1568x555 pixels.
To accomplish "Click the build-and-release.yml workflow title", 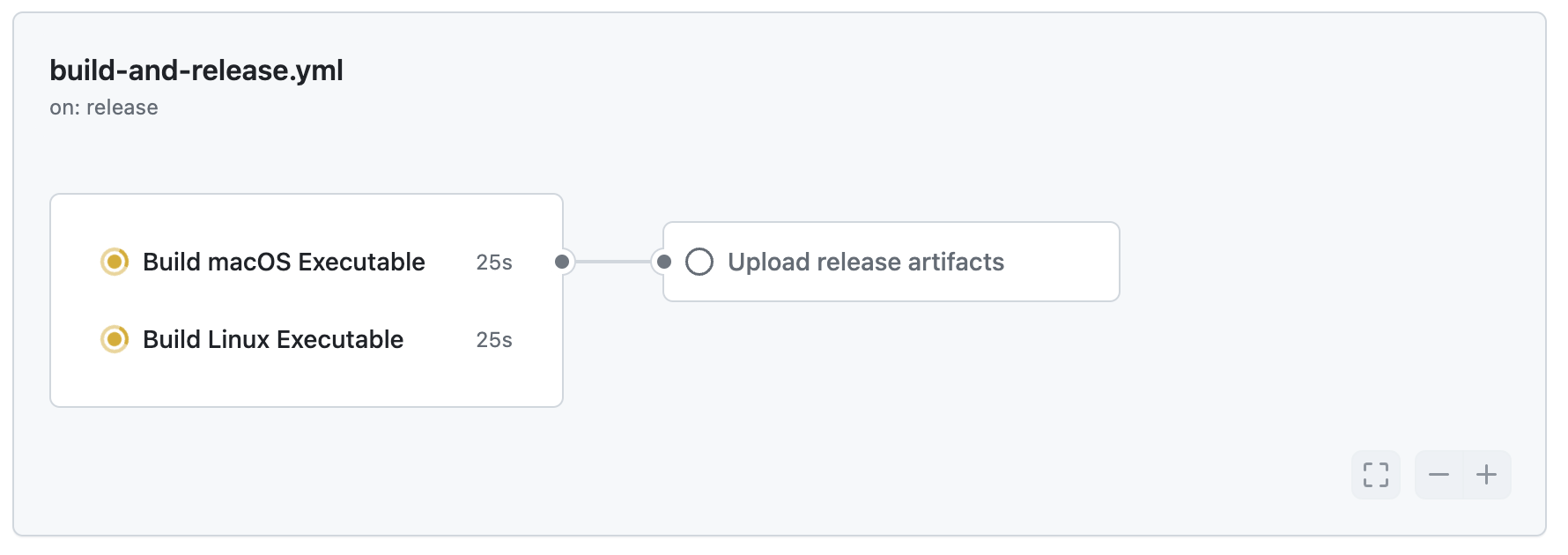I will click(196, 70).
